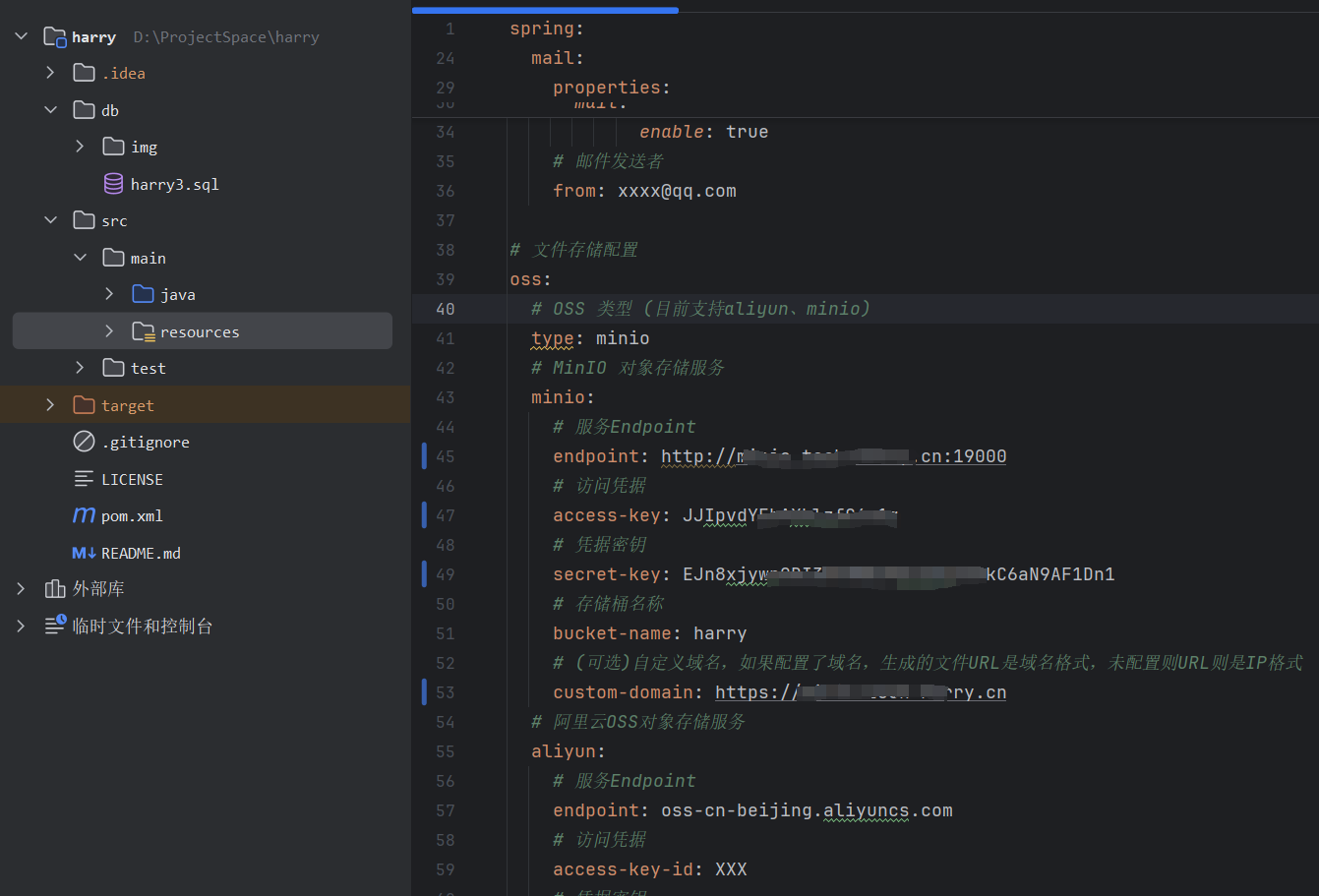This screenshot has height=896, width=1319.
Task: Select the target folder label
Action: pos(128,405)
